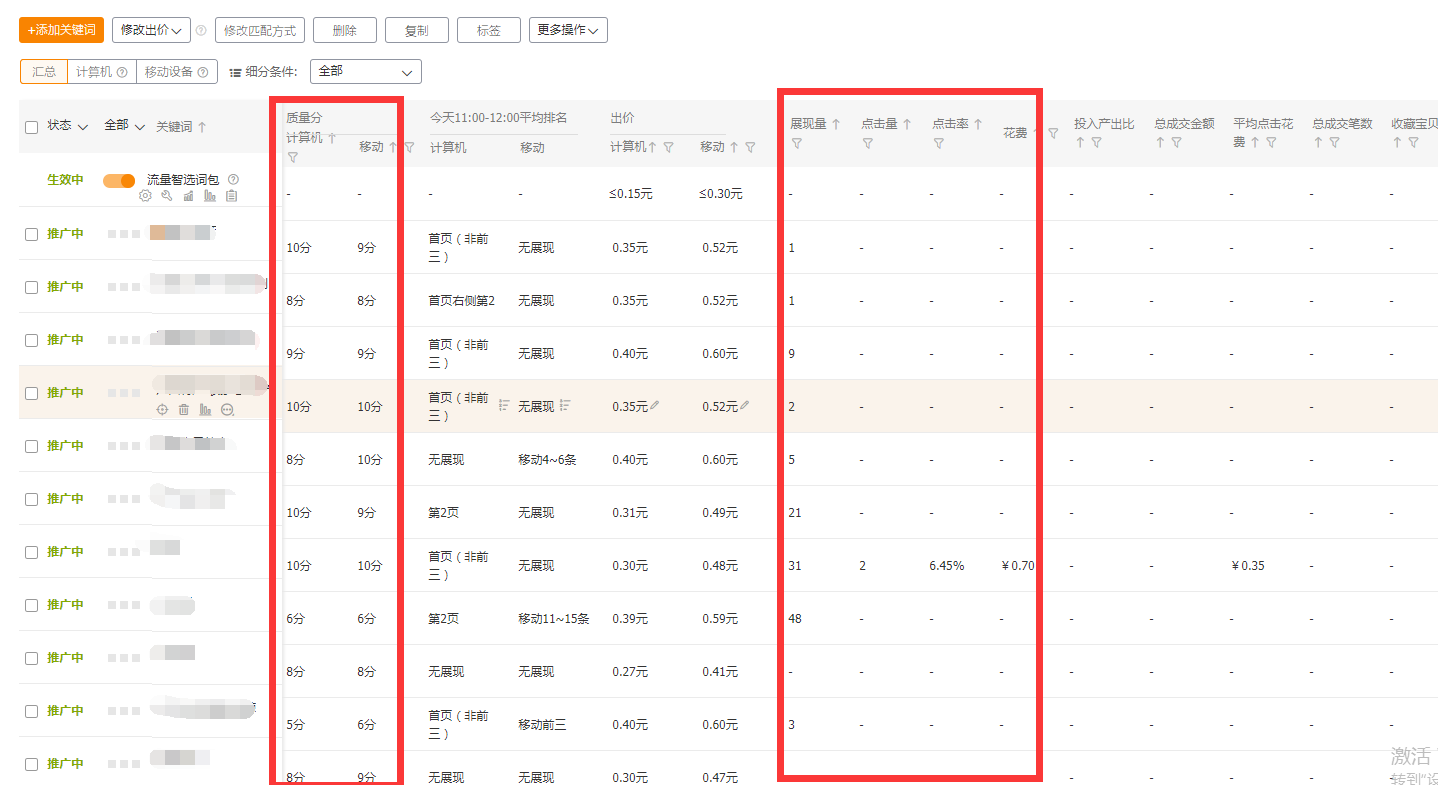Viewport: 1438px width, 785px height.
Task: Click the target icon in highlighted keyword row
Action: (x=161, y=410)
